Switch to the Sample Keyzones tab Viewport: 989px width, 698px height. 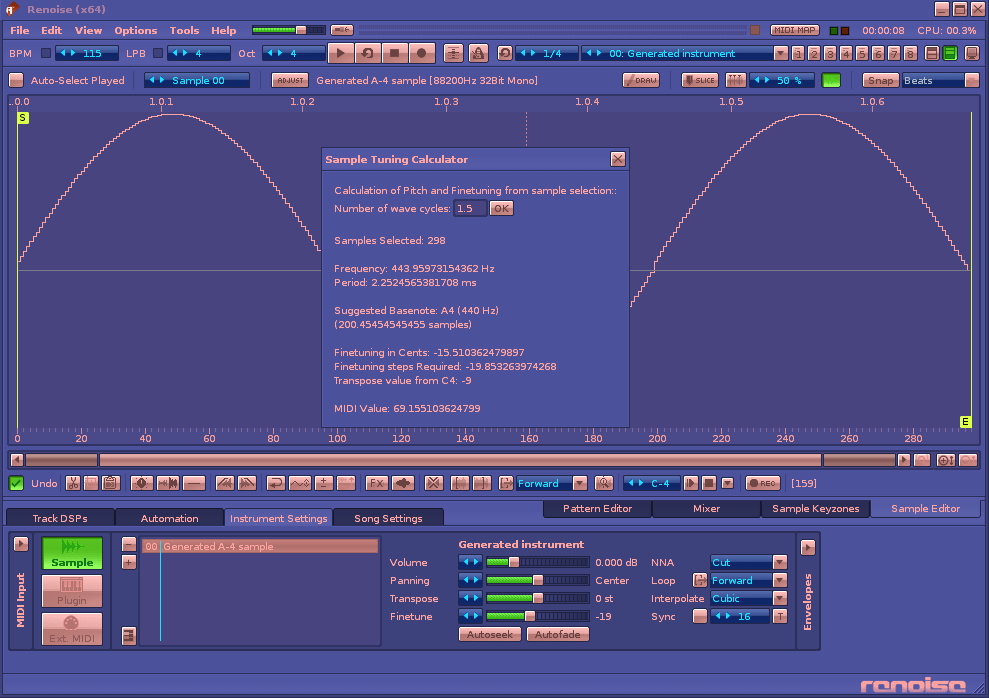[816, 509]
